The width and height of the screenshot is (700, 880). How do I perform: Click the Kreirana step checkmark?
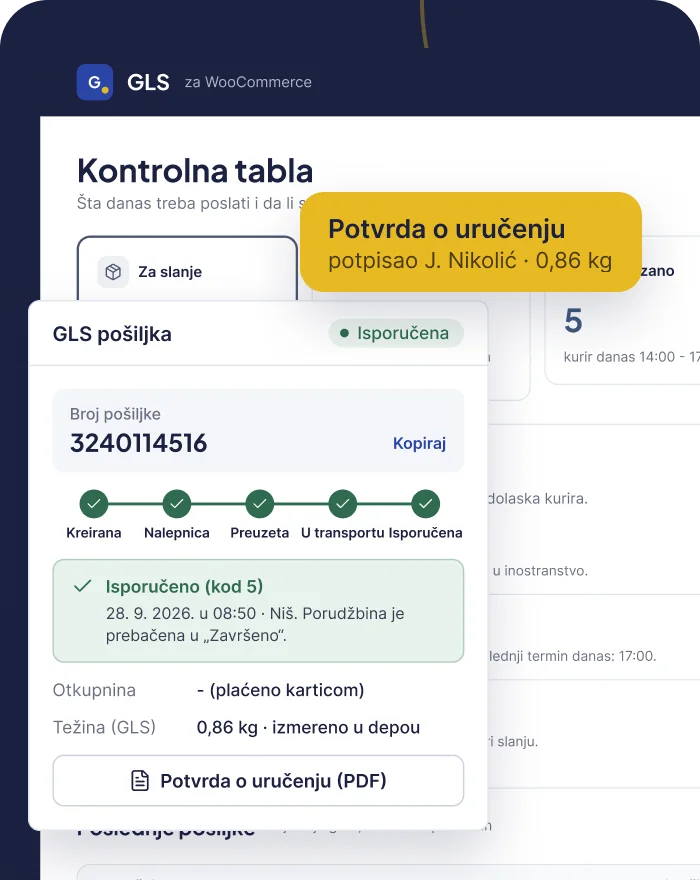point(94,503)
